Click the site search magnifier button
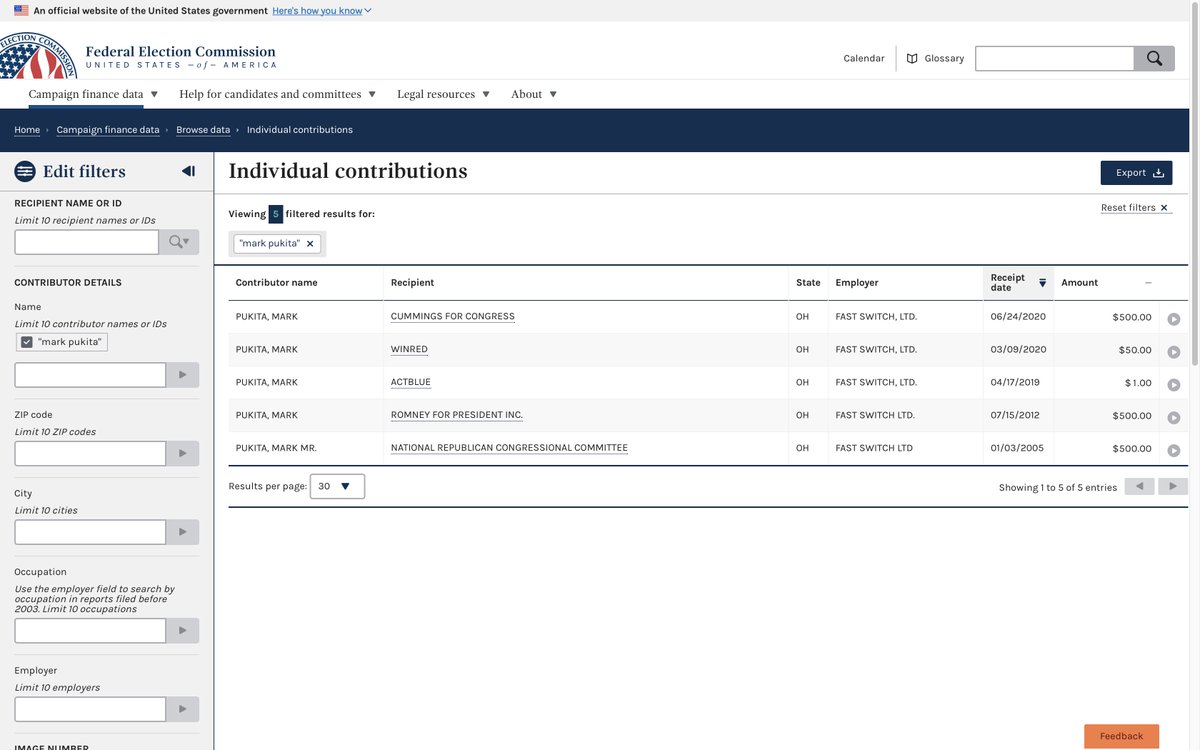This screenshot has height=750, width=1200. coord(1154,58)
